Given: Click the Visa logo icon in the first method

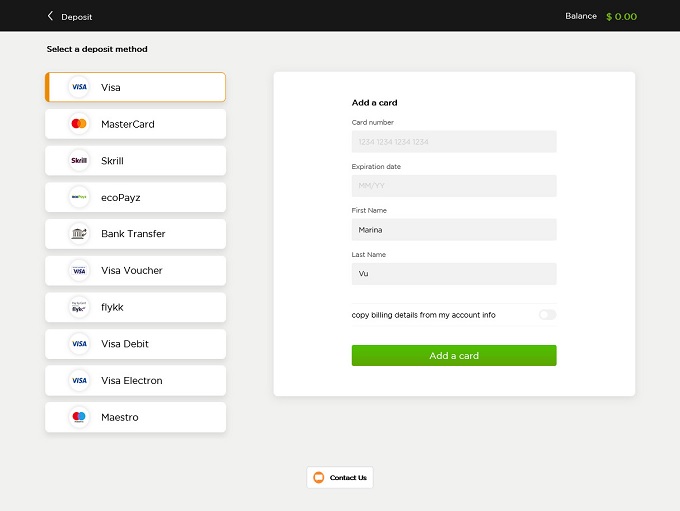Looking at the screenshot, I should pos(79,88).
